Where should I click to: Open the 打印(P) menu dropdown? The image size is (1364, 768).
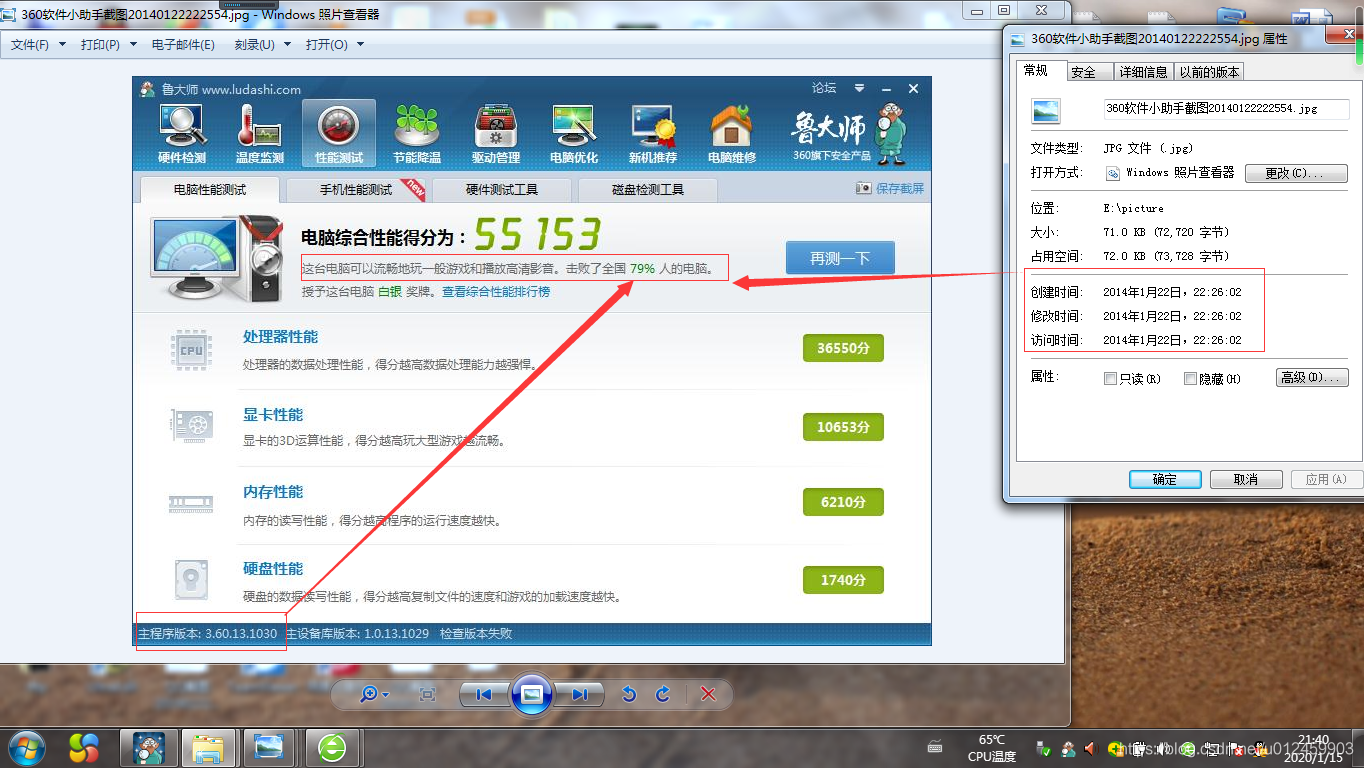point(108,45)
